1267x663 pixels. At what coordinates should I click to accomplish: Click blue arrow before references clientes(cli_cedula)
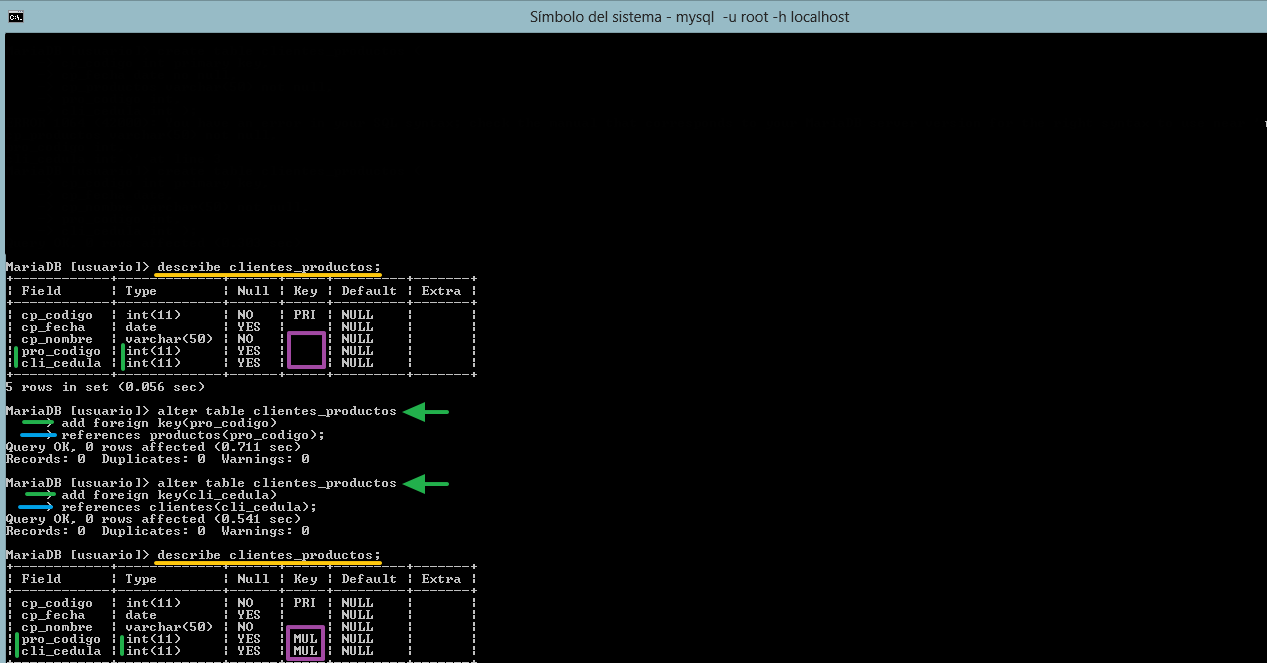(38, 507)
